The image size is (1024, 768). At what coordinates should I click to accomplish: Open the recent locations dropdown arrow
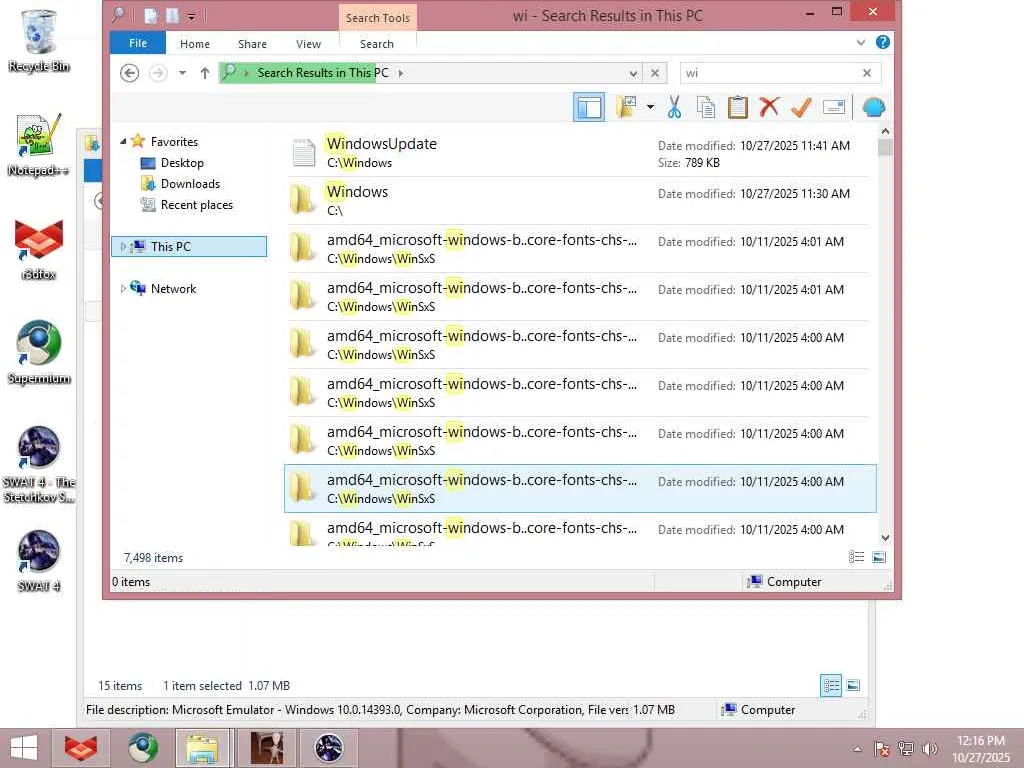pos(182,73)
